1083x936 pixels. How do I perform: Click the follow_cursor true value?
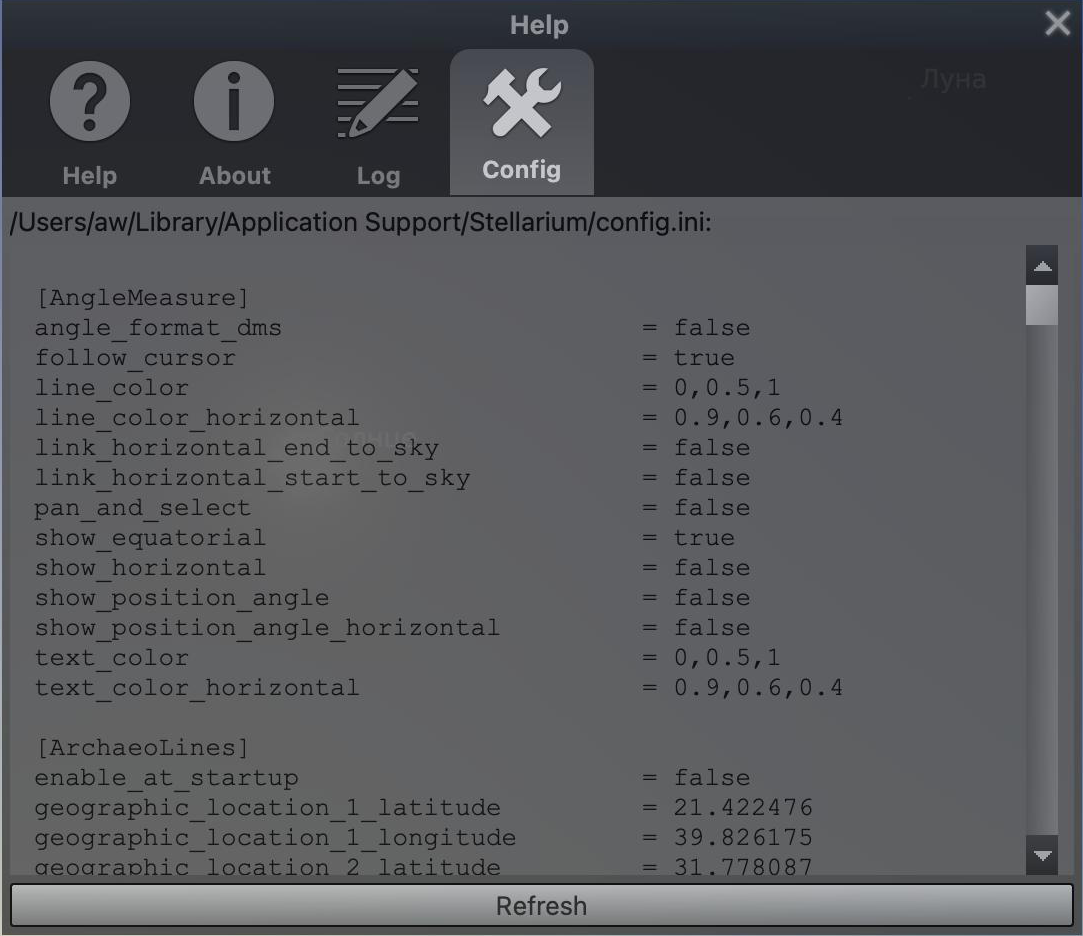tap(704, 358)
